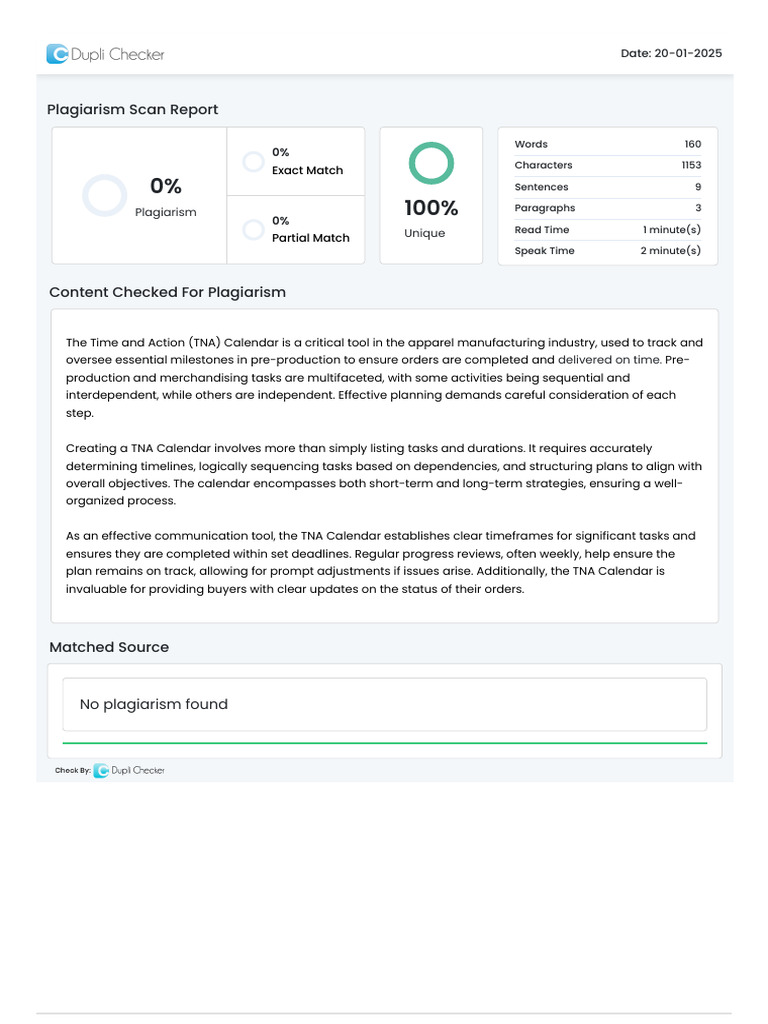Click the Exact Match circle indicator
768x1024 pixels.
253,161
